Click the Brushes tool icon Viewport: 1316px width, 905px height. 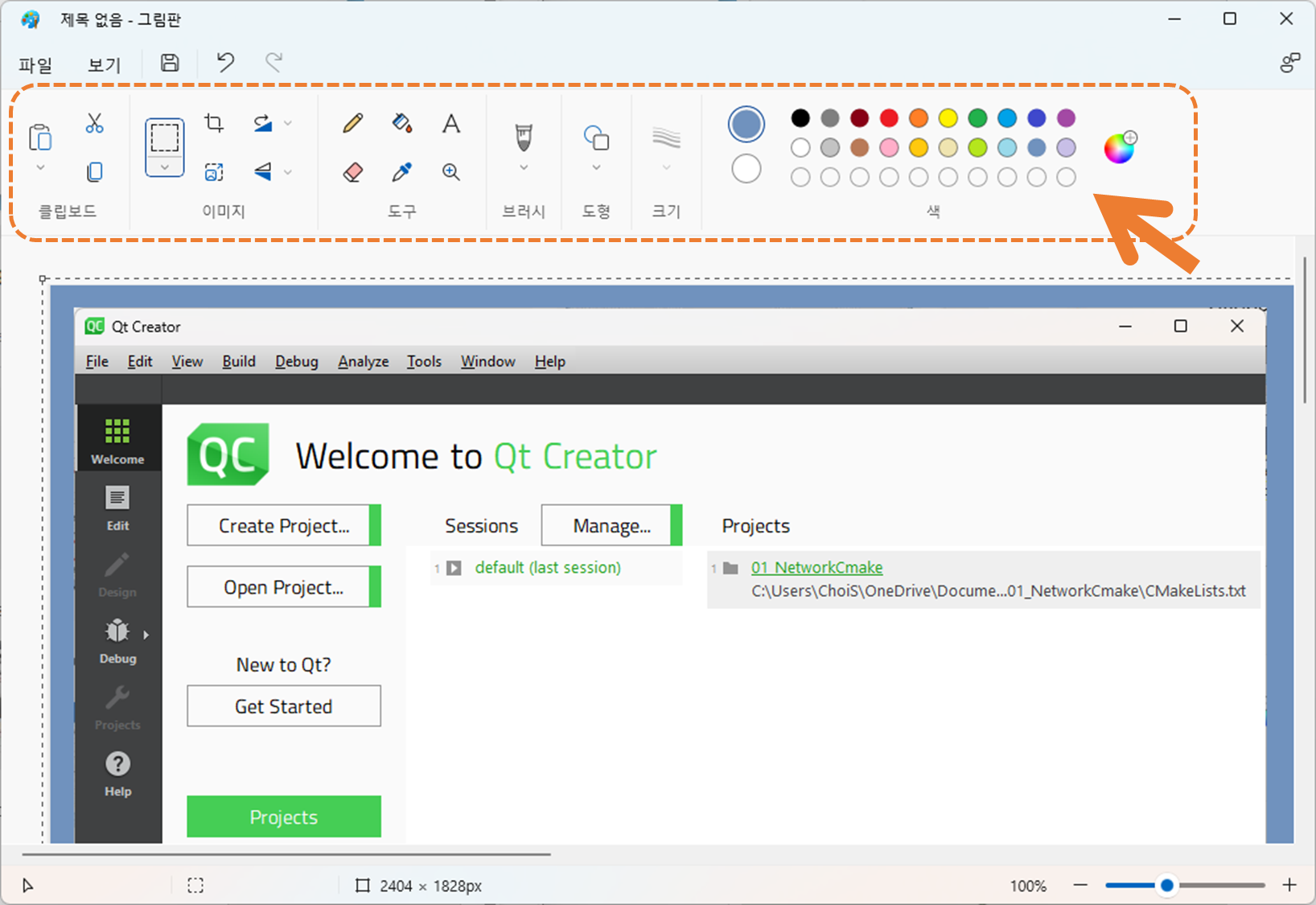tap(524, 138)
